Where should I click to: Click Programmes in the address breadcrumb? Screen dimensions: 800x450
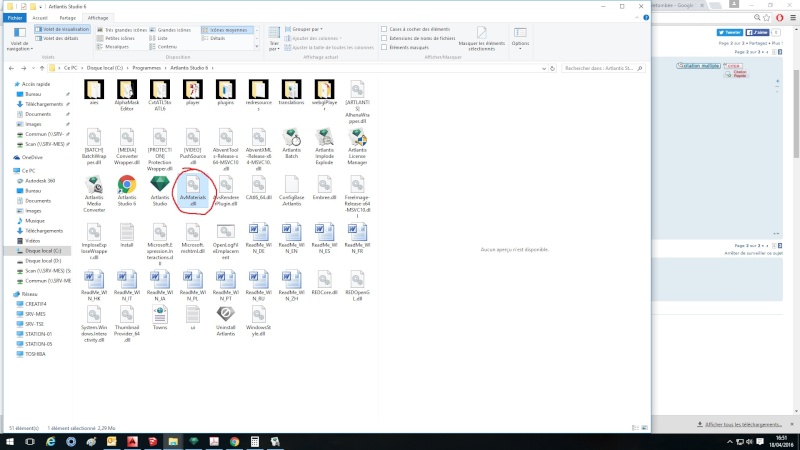tap(146, 68)
